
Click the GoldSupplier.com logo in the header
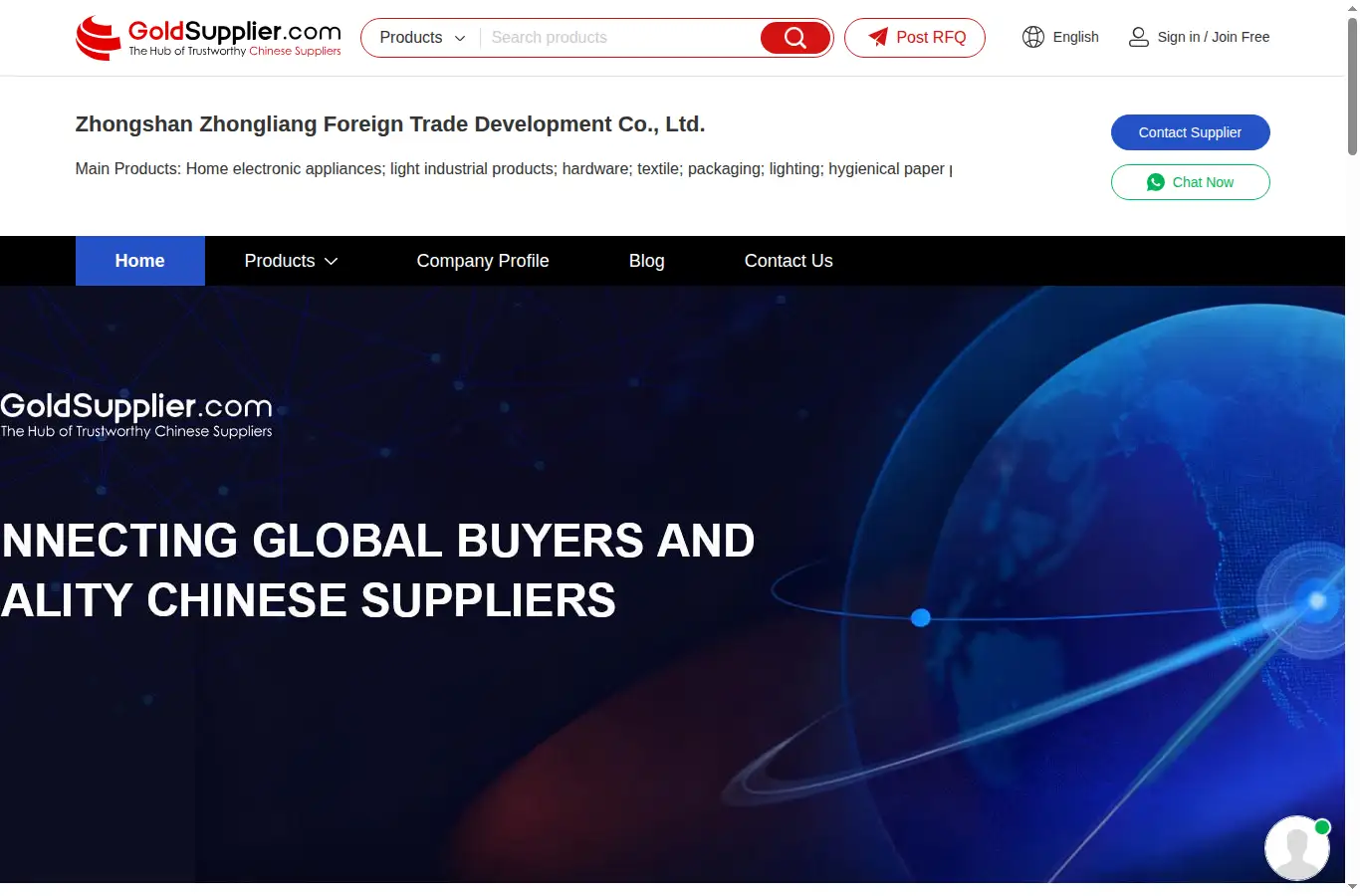208,38
